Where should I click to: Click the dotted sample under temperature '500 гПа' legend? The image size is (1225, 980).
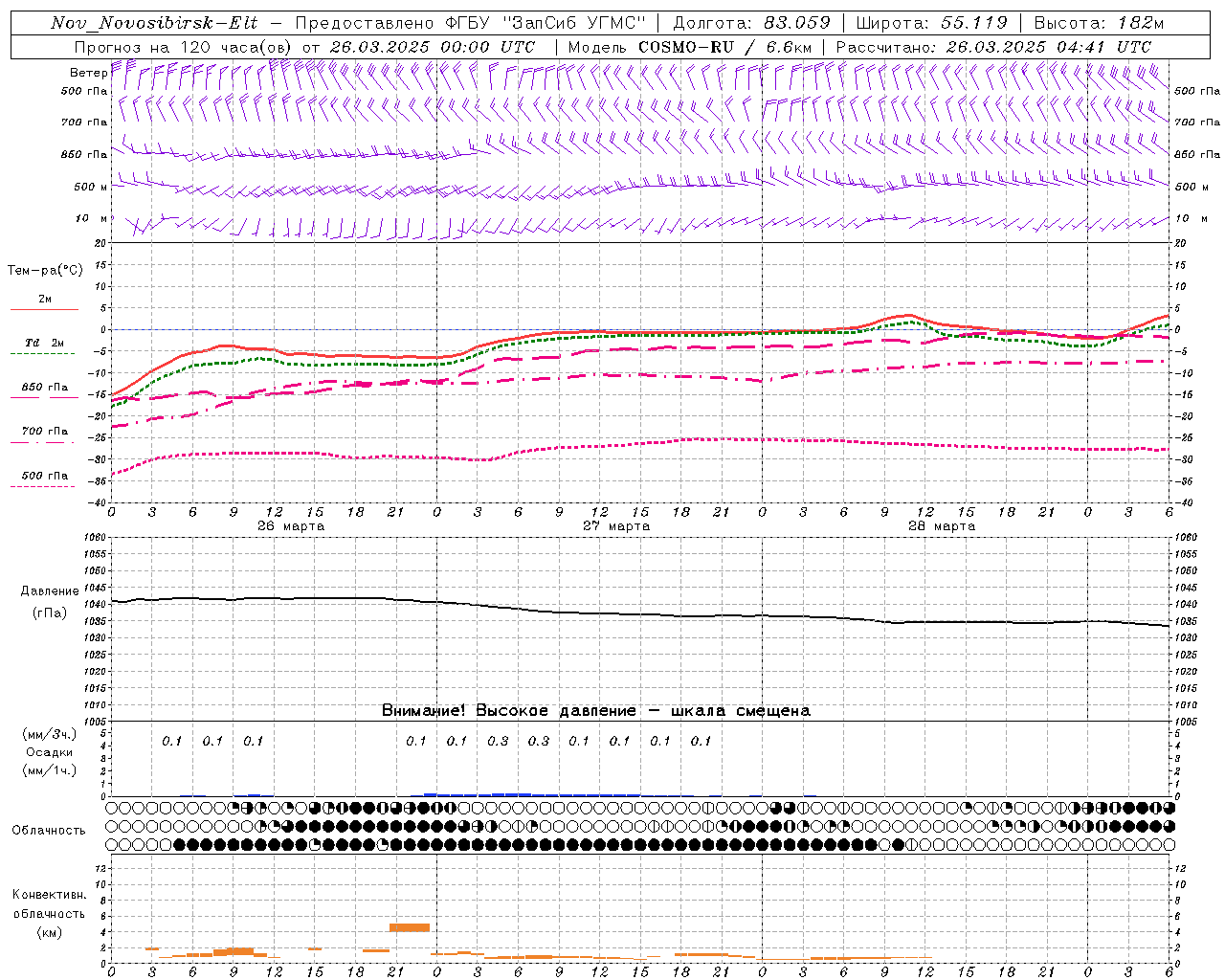42,486
